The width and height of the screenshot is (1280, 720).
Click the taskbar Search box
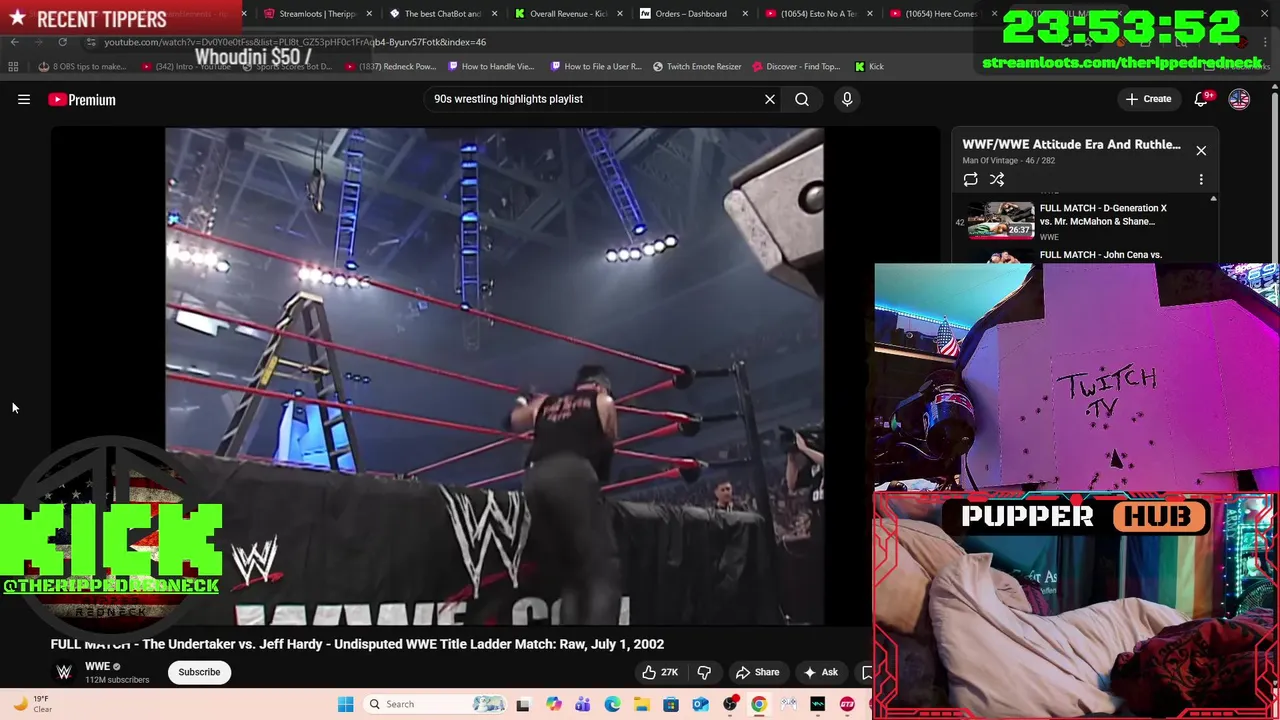click(x=437, y=704)
